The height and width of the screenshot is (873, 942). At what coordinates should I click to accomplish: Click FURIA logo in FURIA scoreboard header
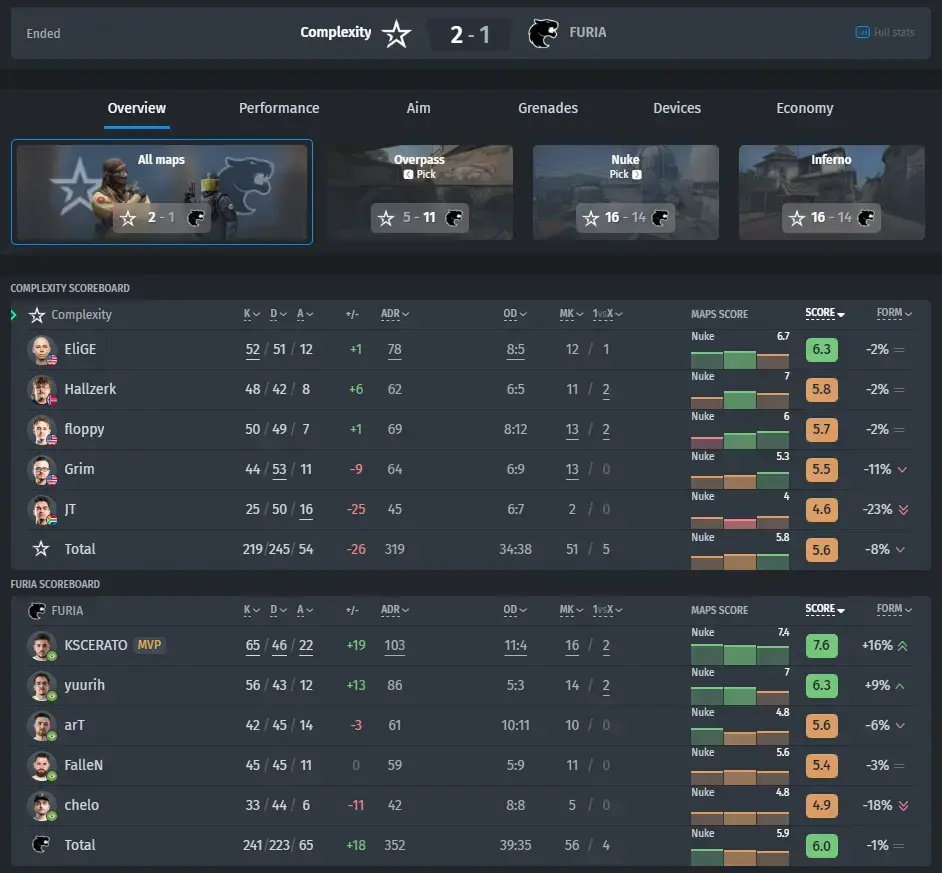click(x=37, y=611)
